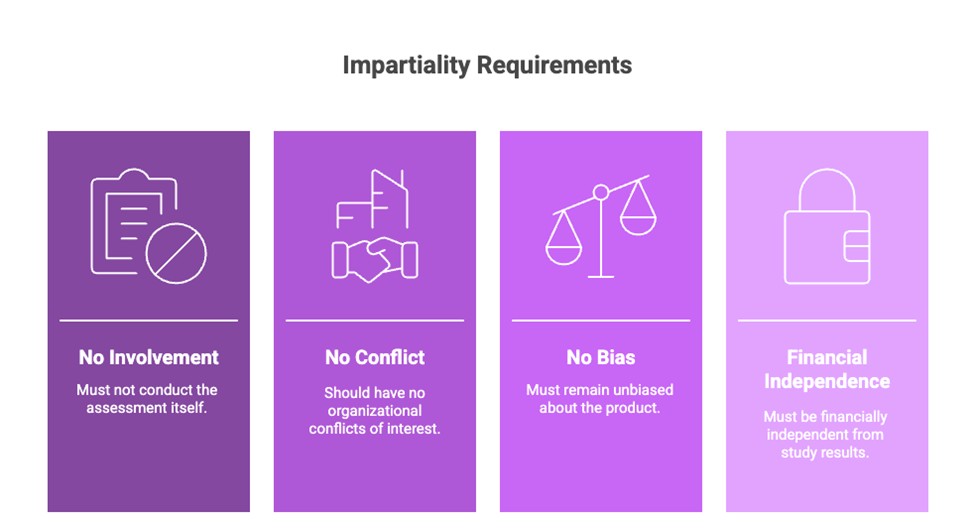Select the 'Impartiality Requirements' title
This screenshot has height=524, width=975.
coord(487,65)
